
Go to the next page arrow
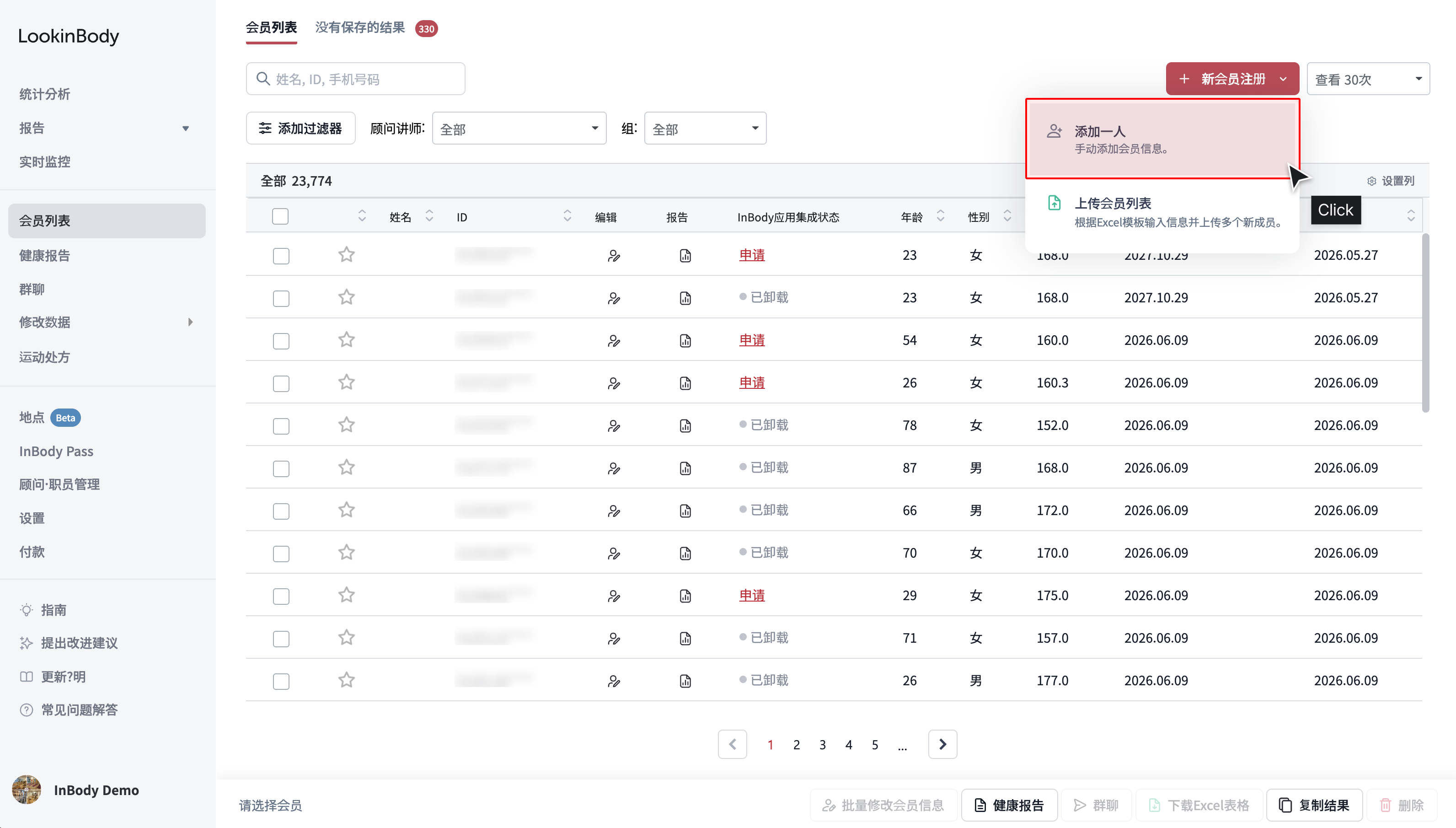click(943, 744)
